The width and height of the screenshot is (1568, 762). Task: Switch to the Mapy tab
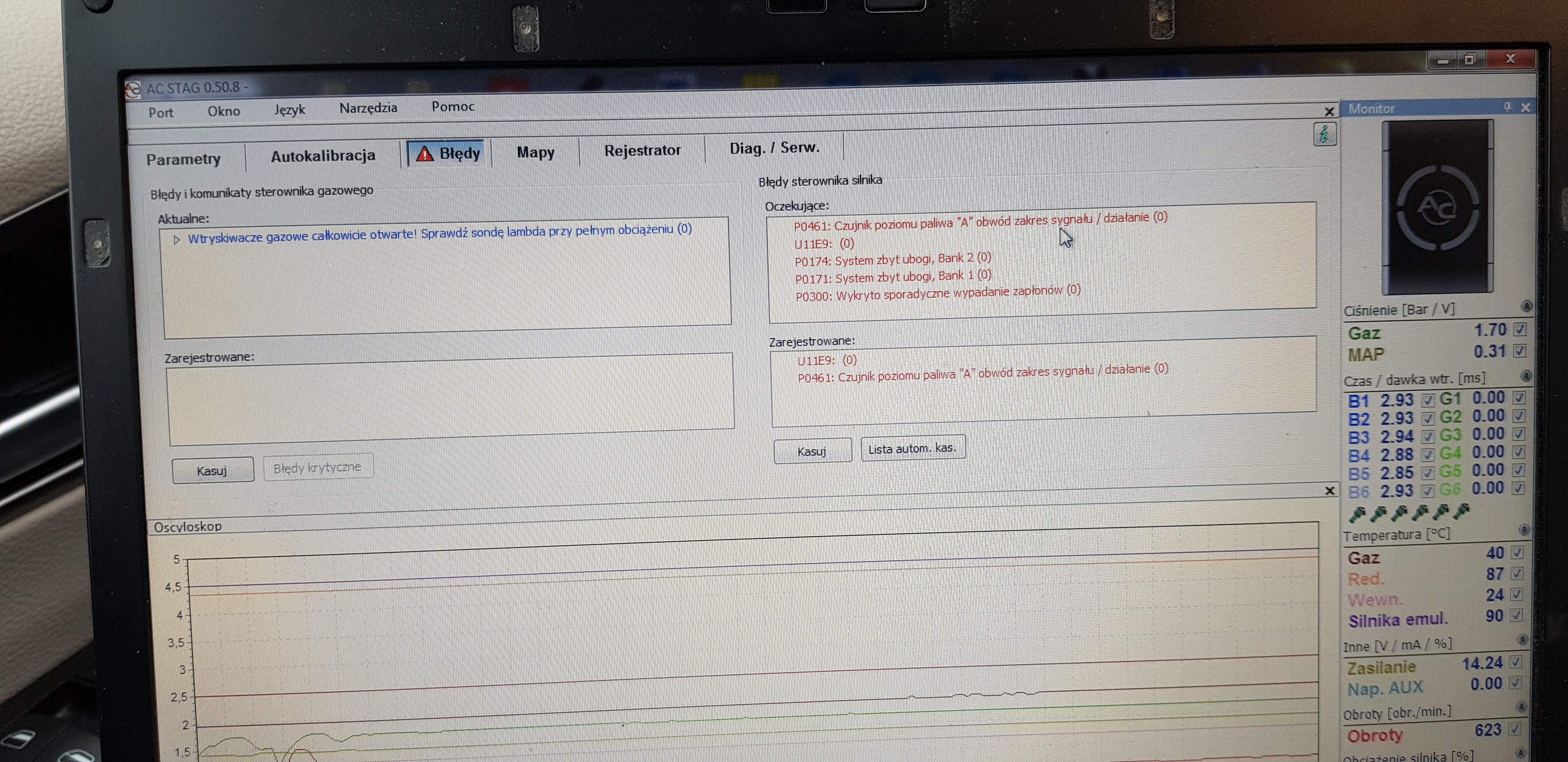(x=535, y=152)
